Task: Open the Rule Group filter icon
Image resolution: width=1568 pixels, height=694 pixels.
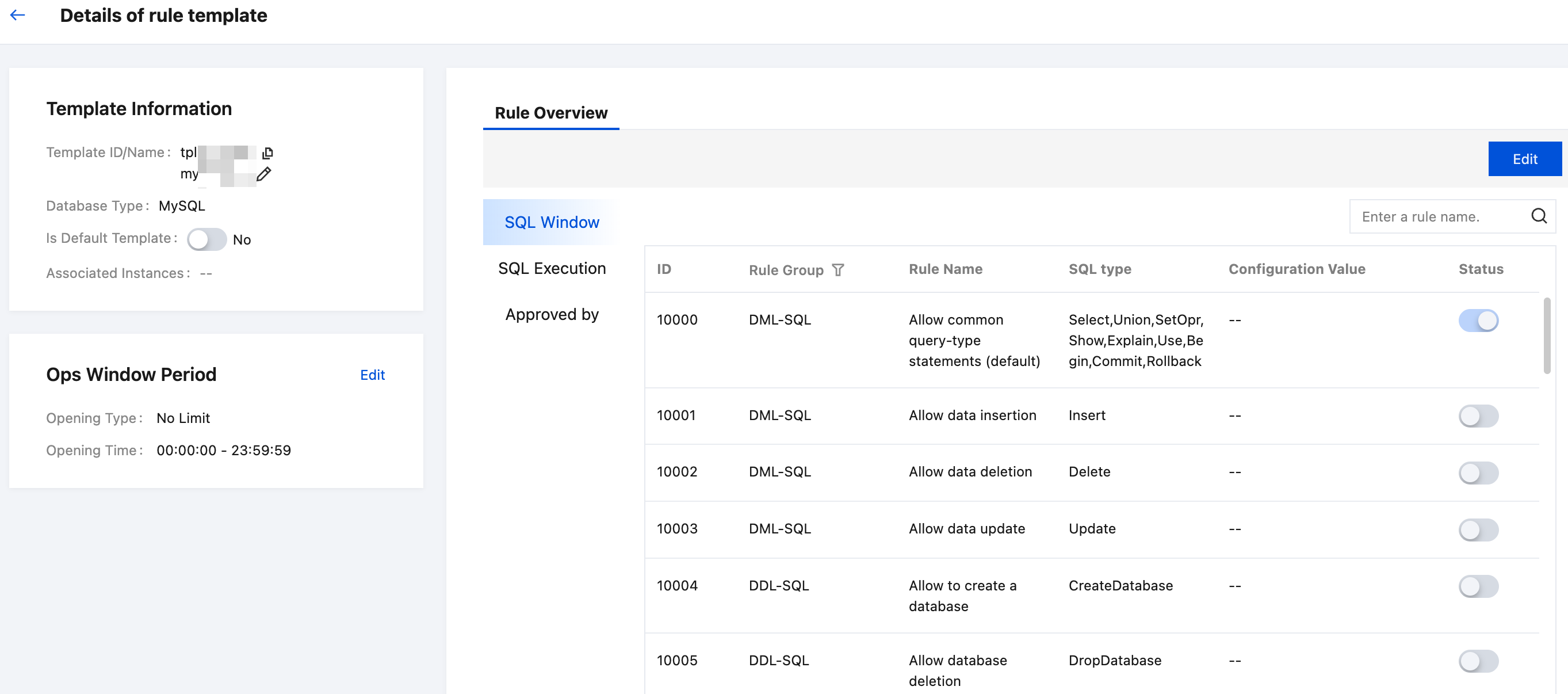Action: pyautogui.click(x=838, y=270)
